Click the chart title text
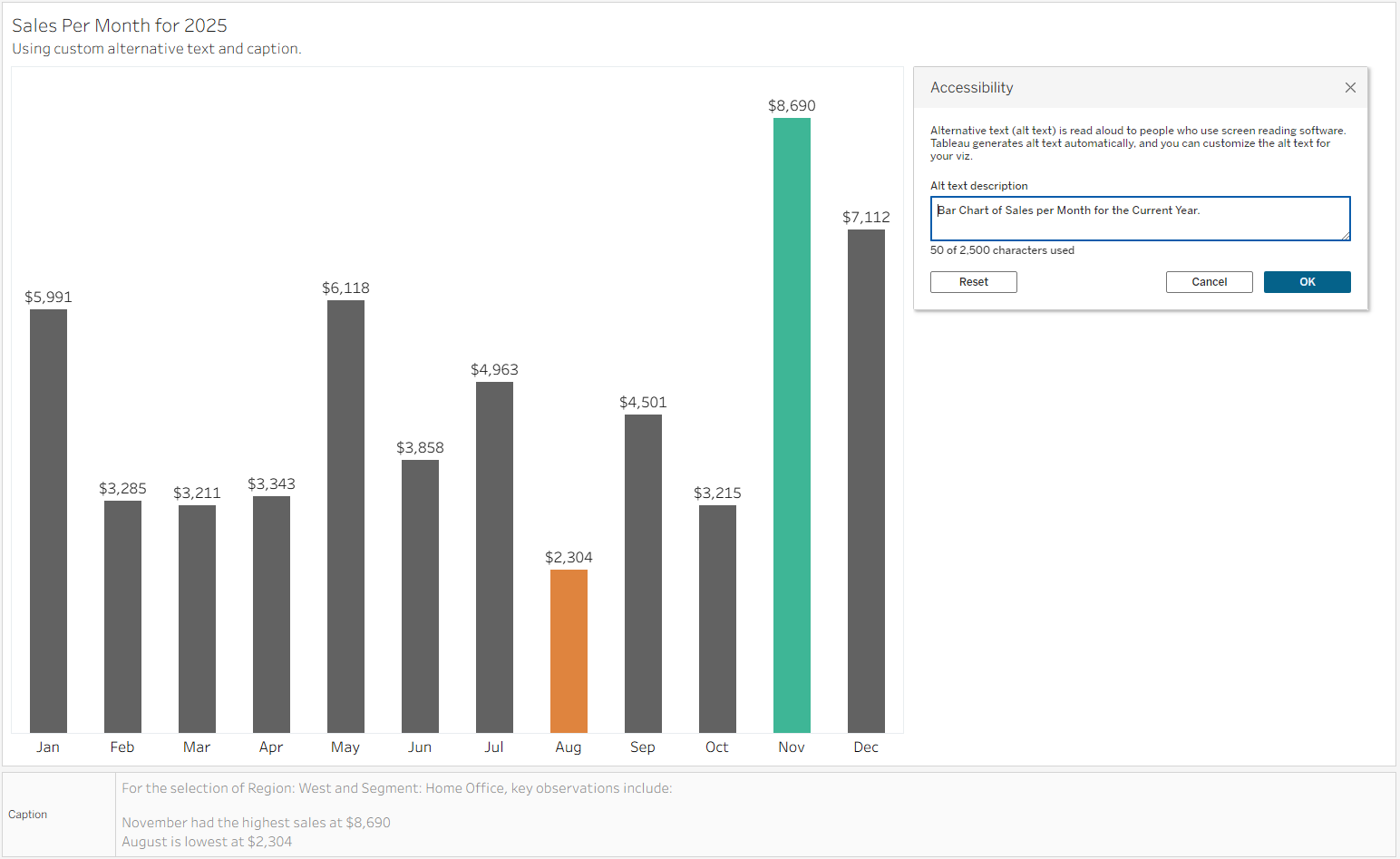Viewport: 1400px width, 859px height. (x=120, y=25)
